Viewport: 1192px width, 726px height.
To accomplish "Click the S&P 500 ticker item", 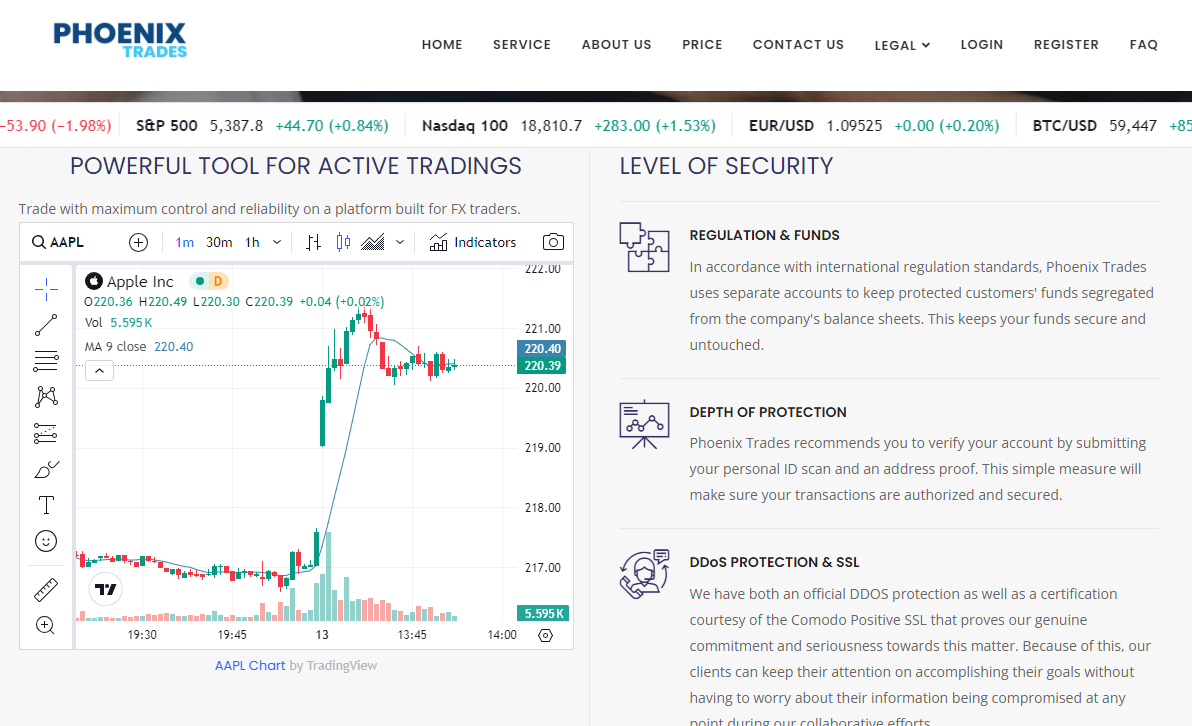I will [262, 126].
